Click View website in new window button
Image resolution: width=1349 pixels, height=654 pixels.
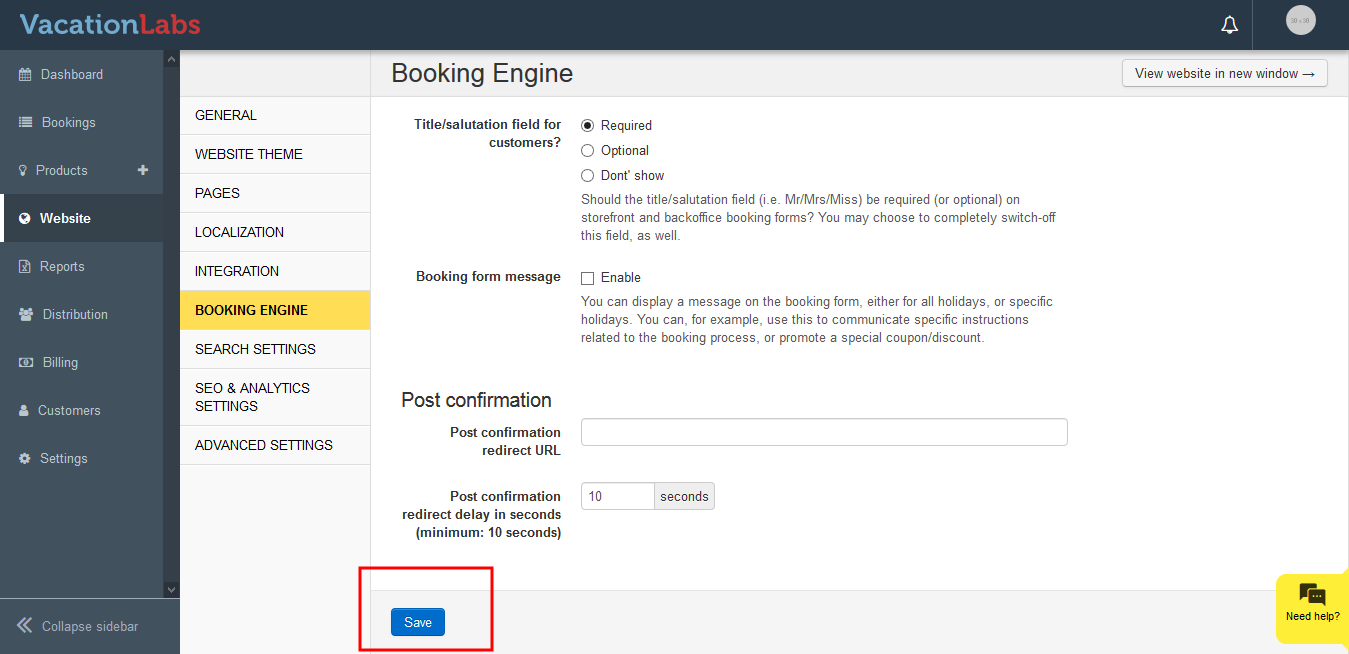[x=1224, y=73]
